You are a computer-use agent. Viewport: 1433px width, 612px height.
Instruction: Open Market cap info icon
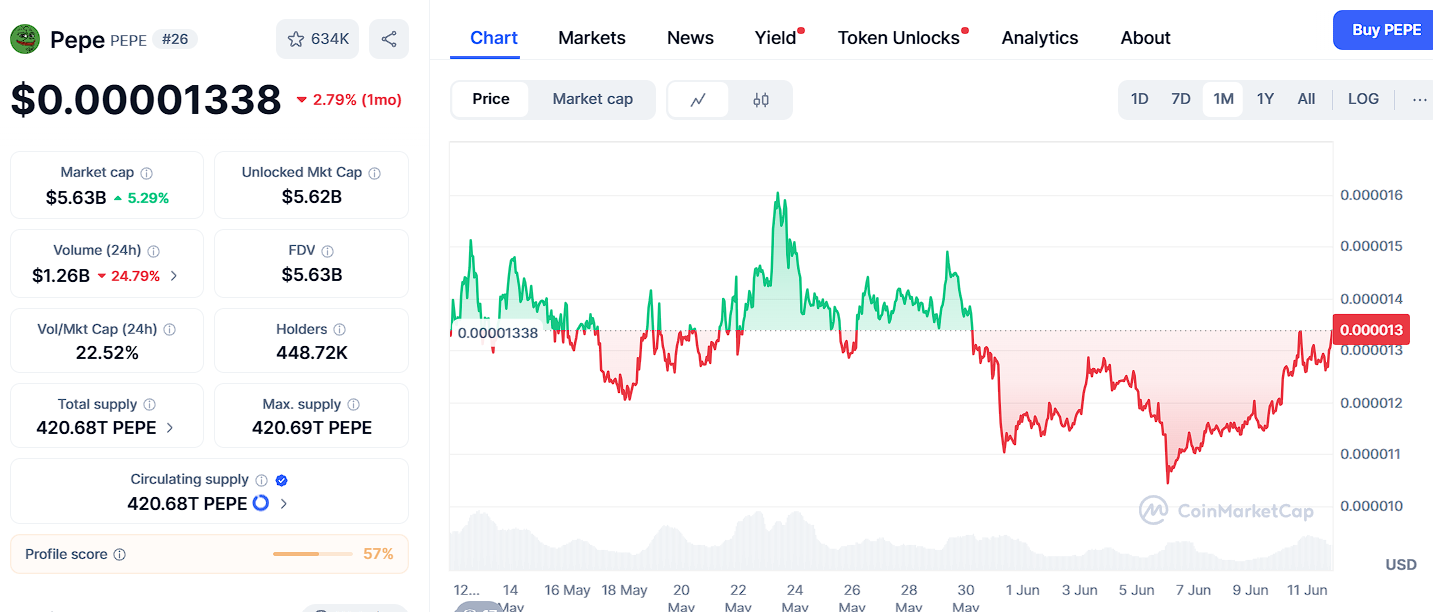point(147,173)
